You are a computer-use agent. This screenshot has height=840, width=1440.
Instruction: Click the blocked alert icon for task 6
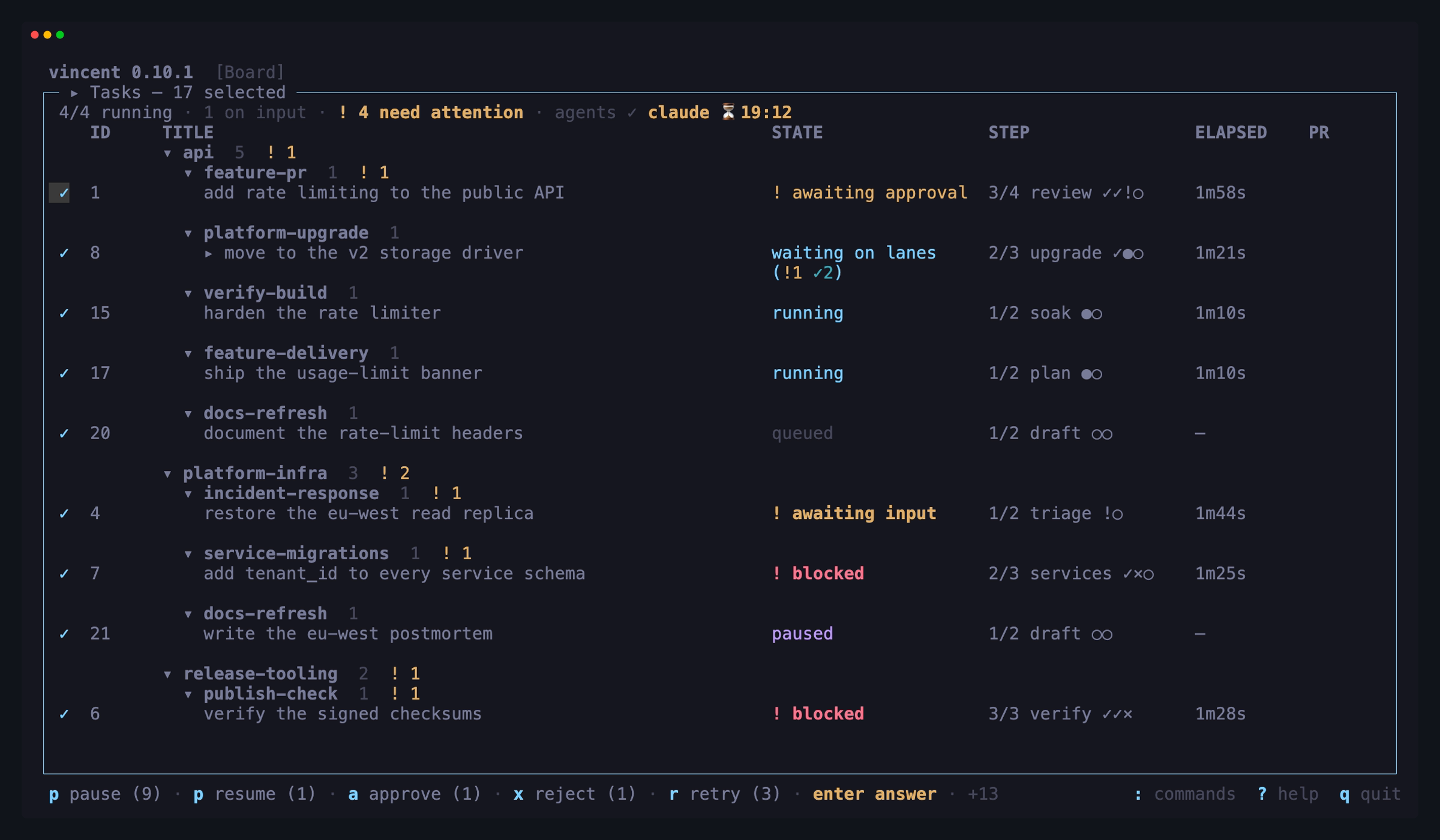(x=777, y=713)
